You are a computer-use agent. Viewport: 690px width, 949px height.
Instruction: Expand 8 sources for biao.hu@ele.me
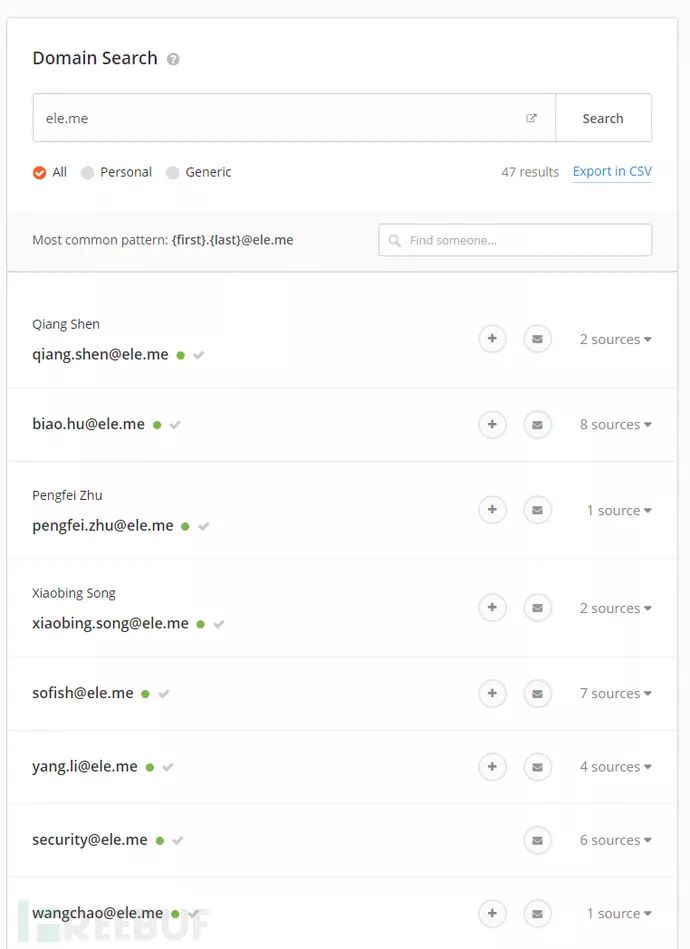(615, 424)
